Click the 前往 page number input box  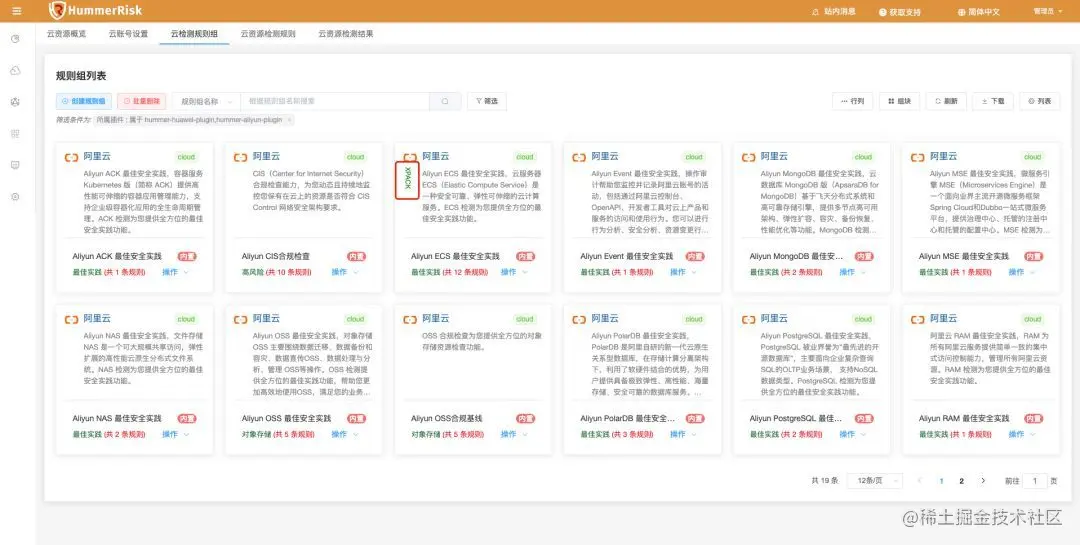(x=1035, y=481)
